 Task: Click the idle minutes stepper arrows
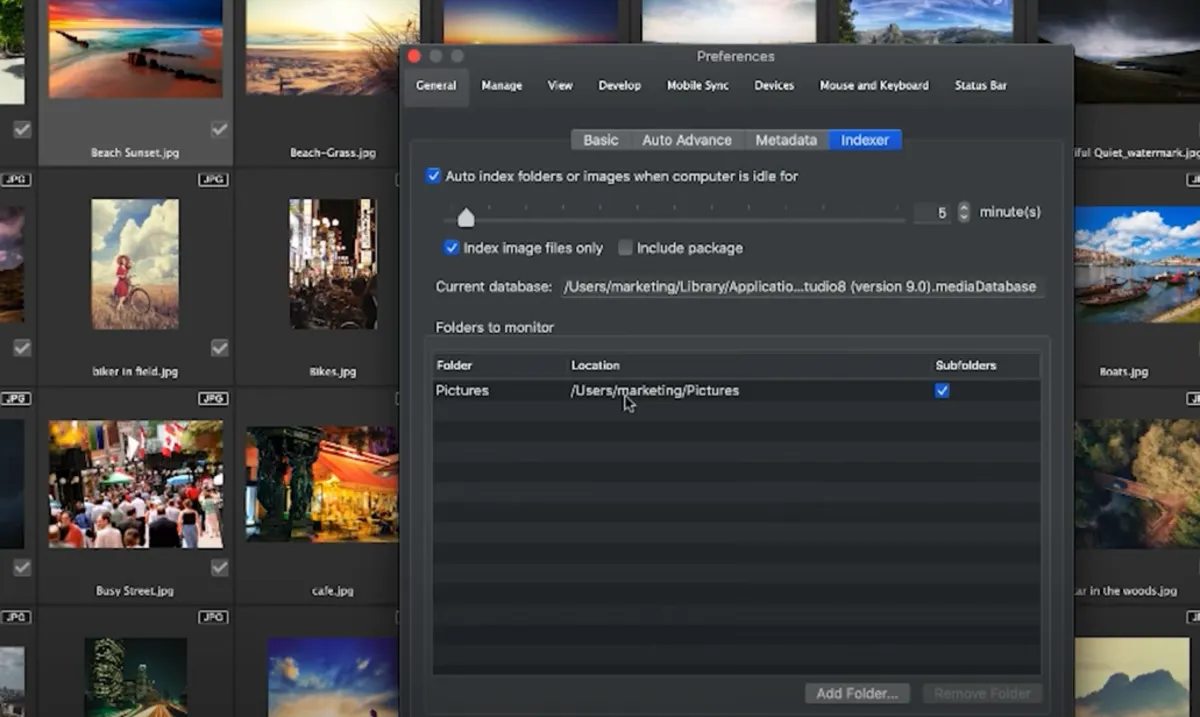pyautogui.click(x=964, y=212)
